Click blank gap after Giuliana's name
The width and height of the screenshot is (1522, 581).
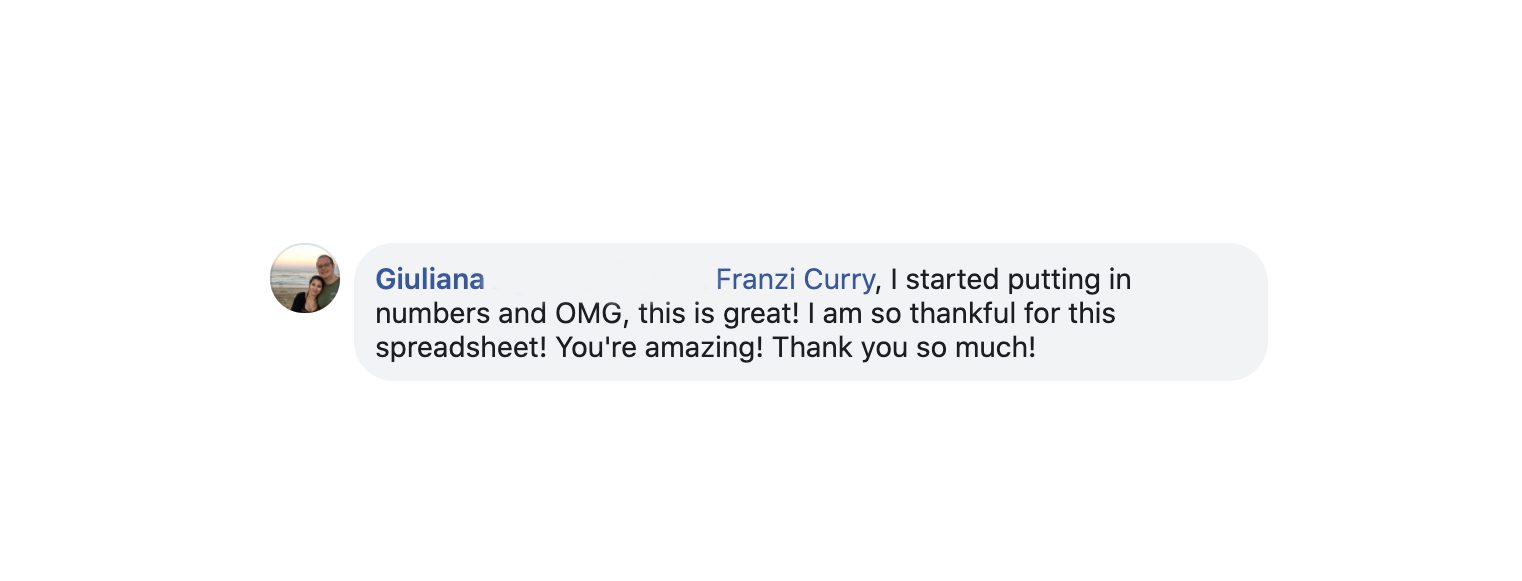[x=600, y=279]
